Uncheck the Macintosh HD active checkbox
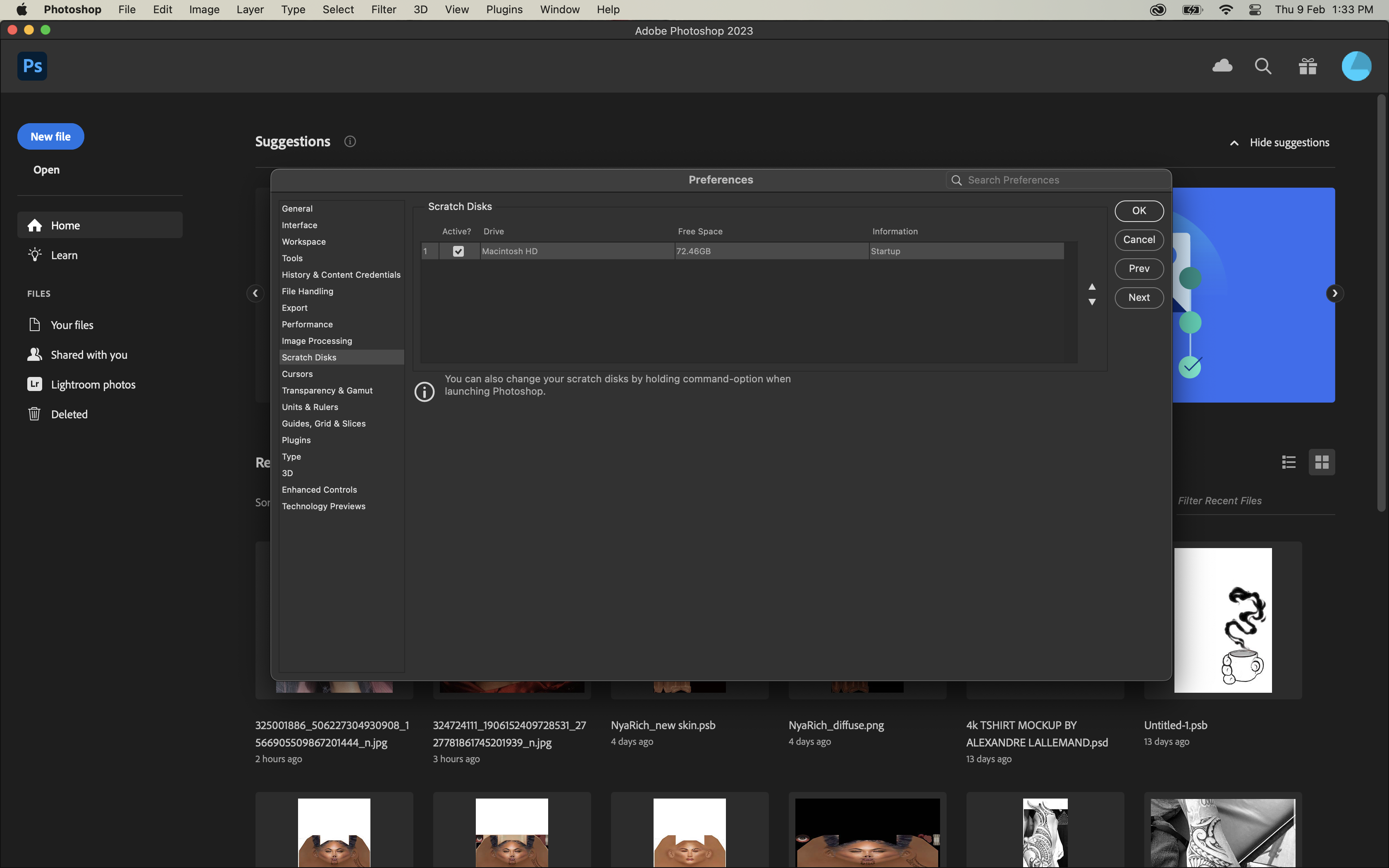The image size is (1389, 868). (x=458, y=251)
